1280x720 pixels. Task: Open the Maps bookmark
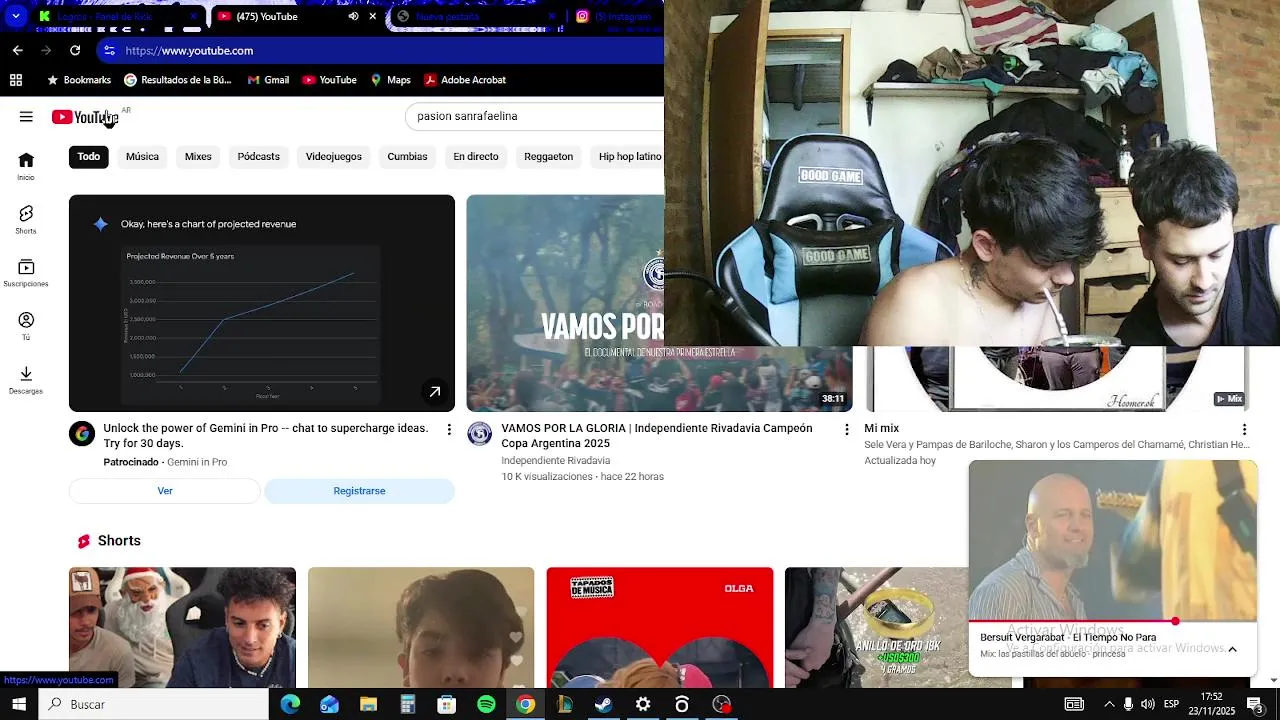click(x=390, y=80)
